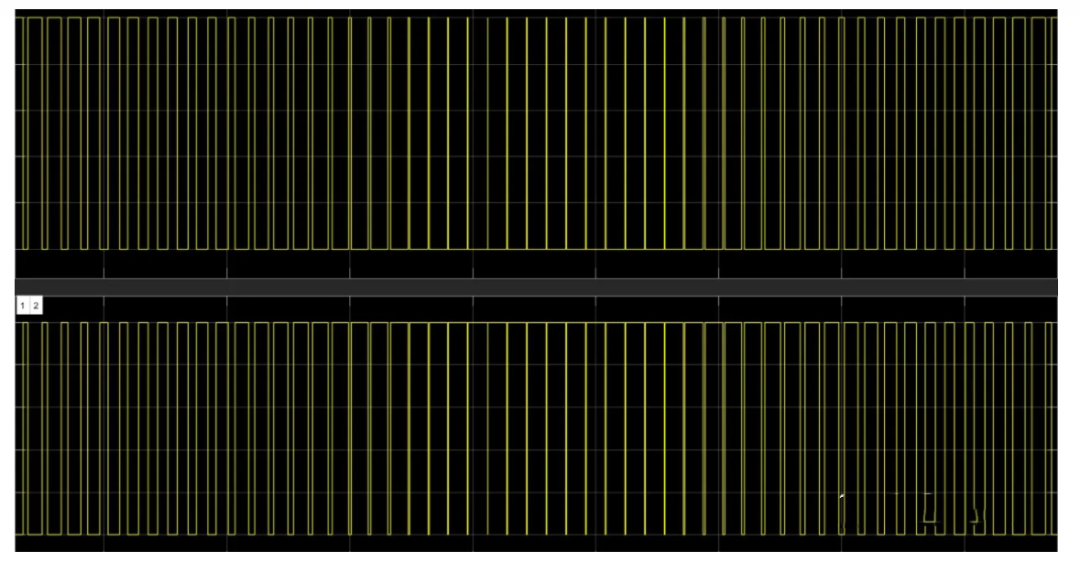The width and height of the screenshot is (1080, 563).
Task: Click the upper square-wave signal plot
Action: (536, 143)
